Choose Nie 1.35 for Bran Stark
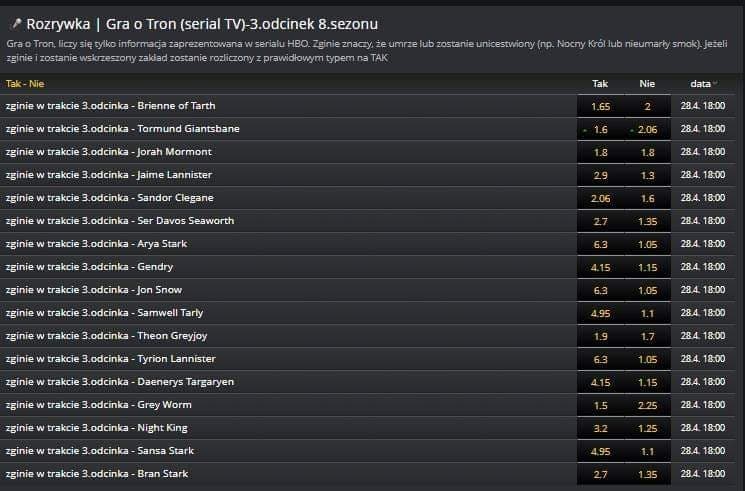745x491 pixels. pos(647,474)
